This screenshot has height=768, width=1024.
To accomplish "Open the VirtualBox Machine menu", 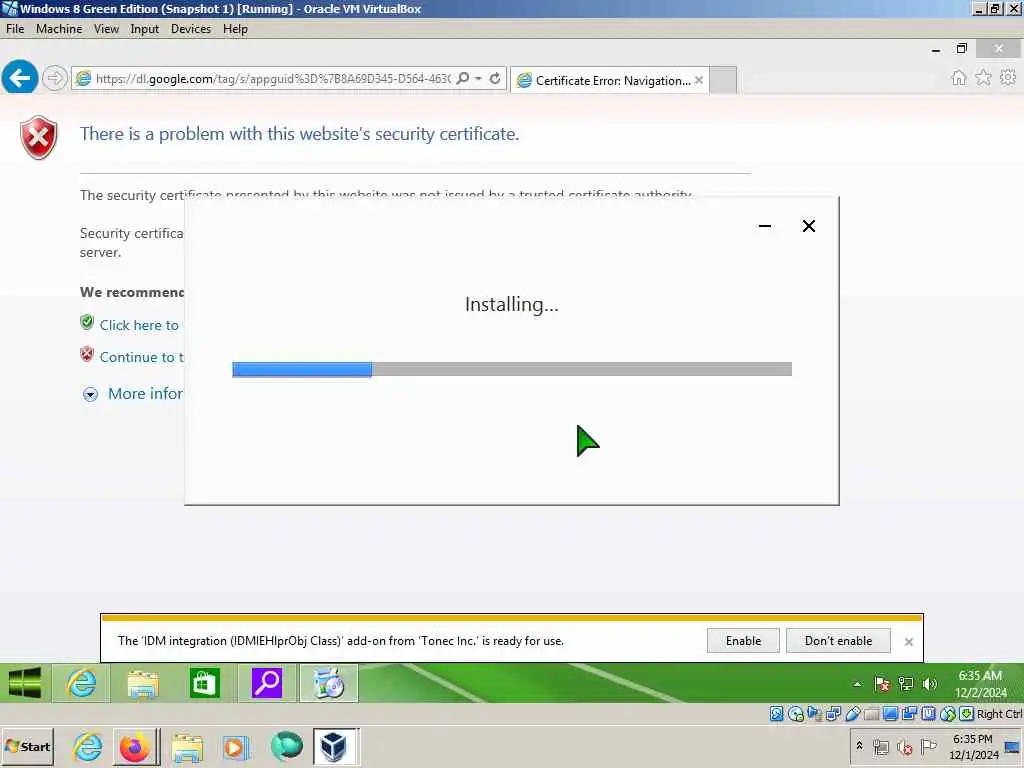I will pos(59,29).
